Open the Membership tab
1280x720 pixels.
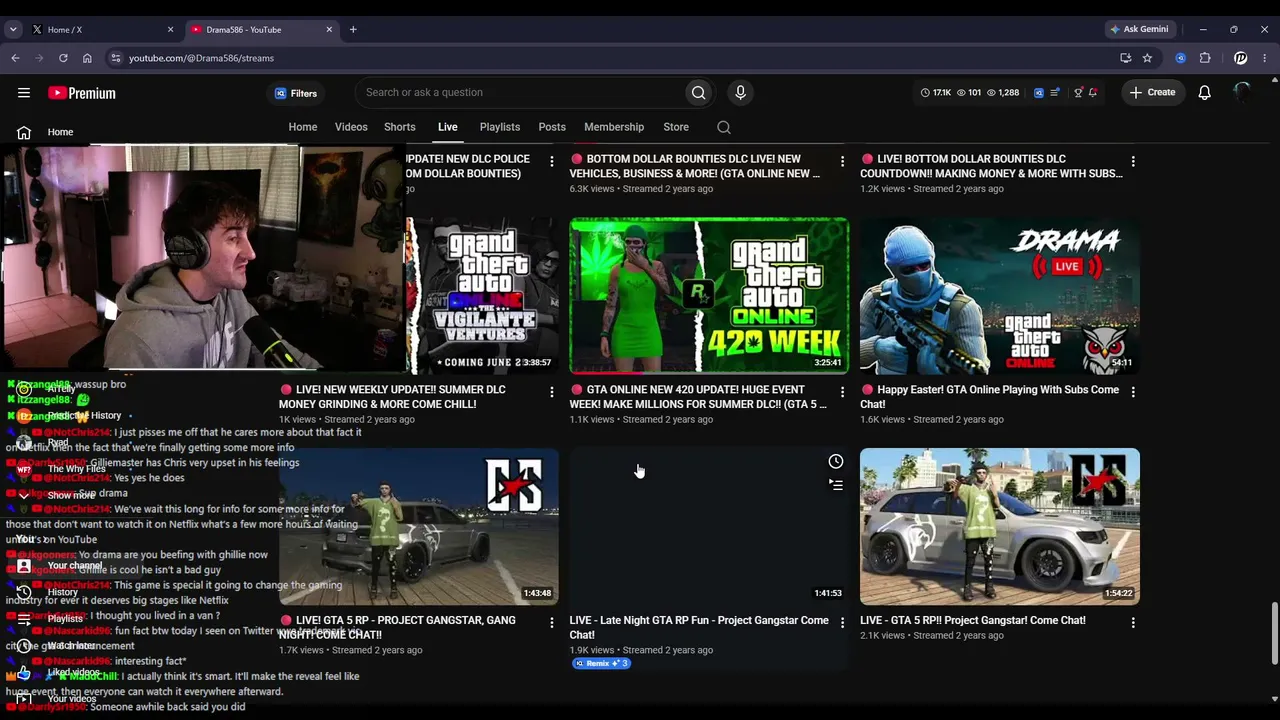pos(614,127)
